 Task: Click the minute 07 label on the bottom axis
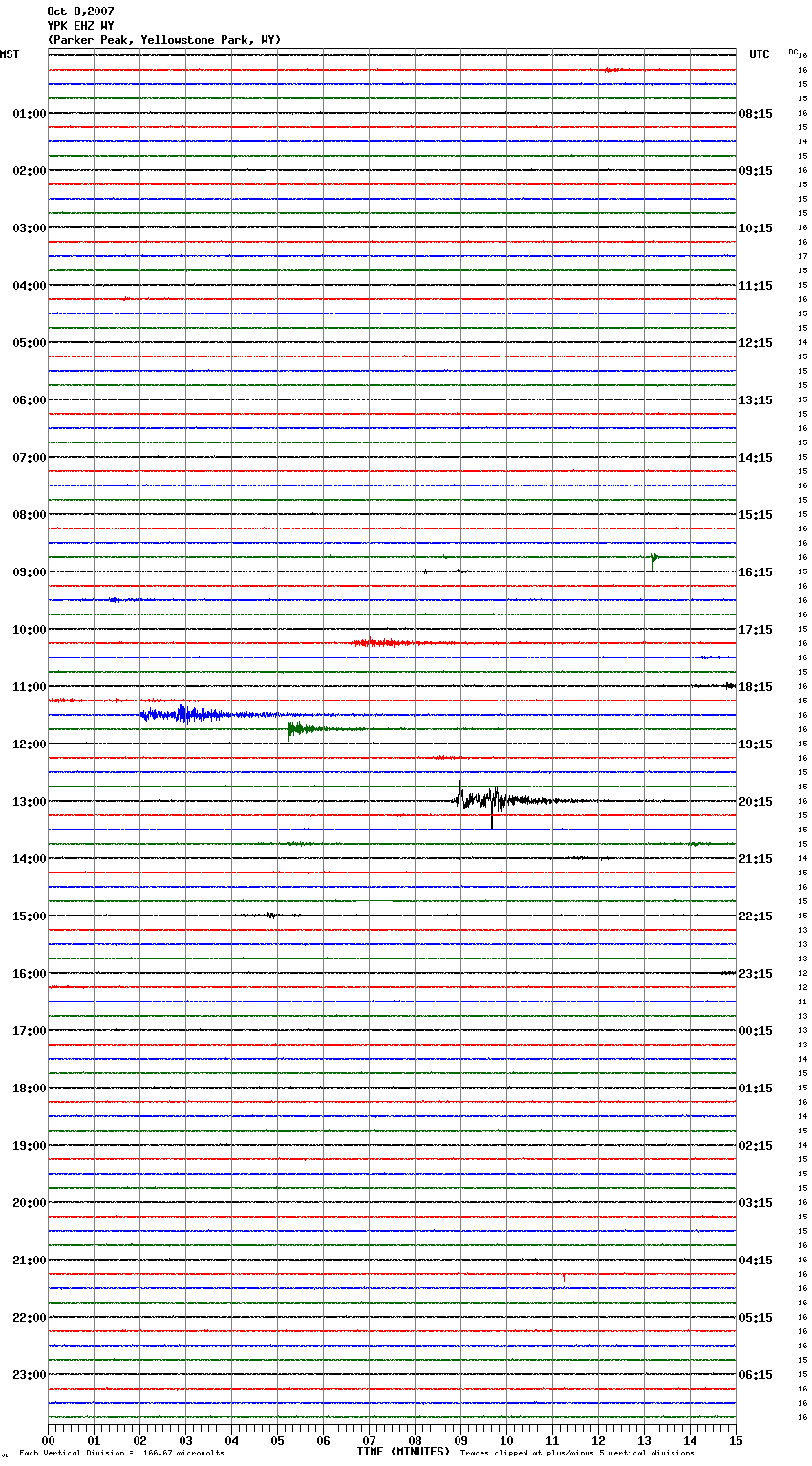[x=369, y=1440]
